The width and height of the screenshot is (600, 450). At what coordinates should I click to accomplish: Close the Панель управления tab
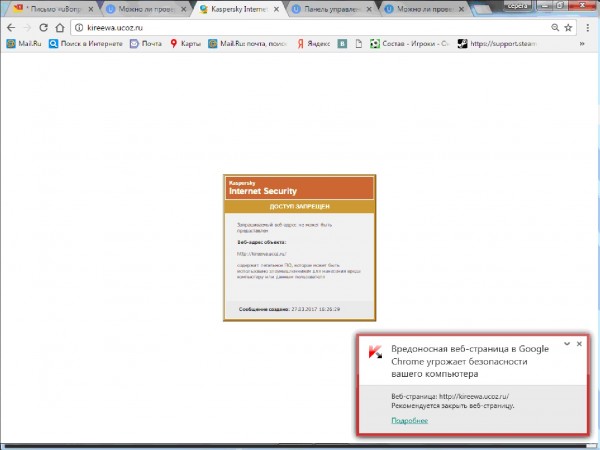click(x=369, y=9)
